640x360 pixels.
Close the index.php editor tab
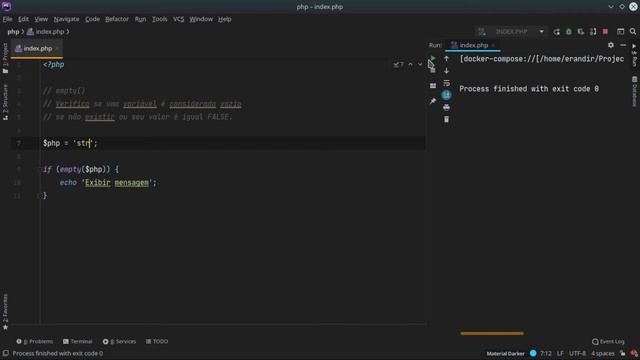pos(57,49)
